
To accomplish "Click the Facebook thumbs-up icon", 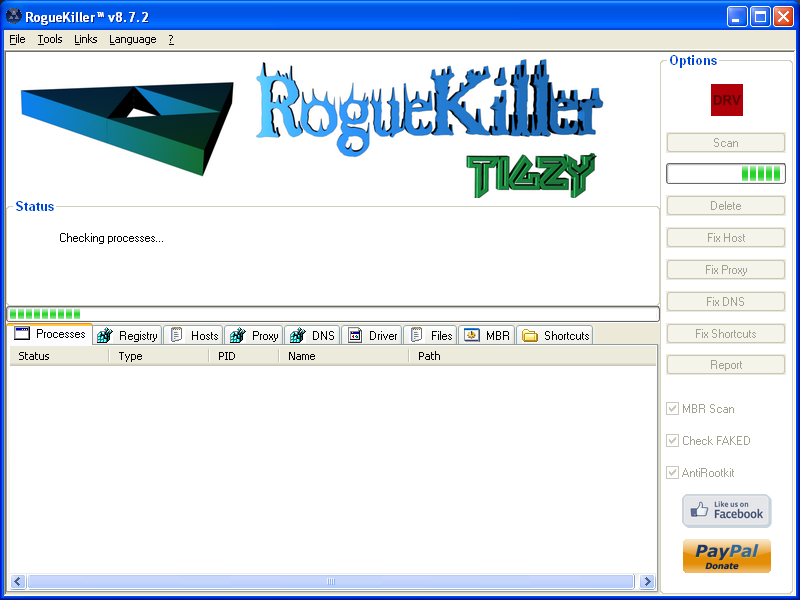I will [x=699, y=509].
